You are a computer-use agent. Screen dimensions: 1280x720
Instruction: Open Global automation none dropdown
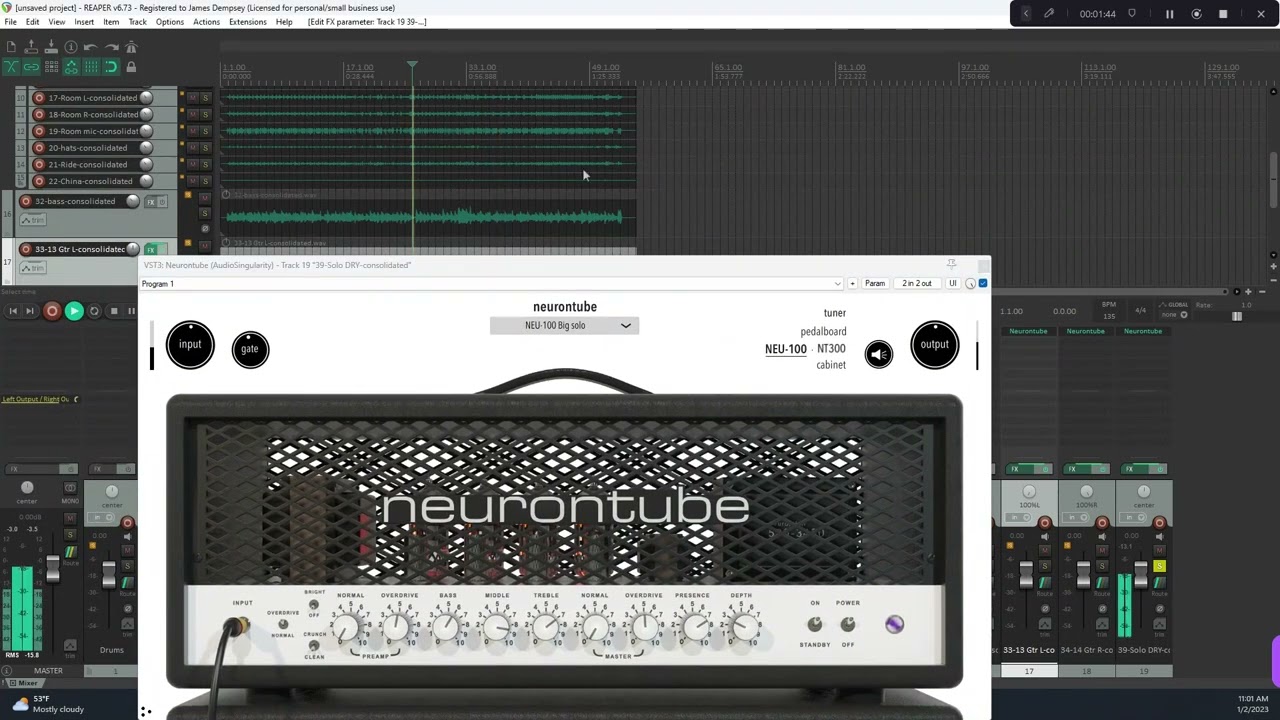[1176, 314]
